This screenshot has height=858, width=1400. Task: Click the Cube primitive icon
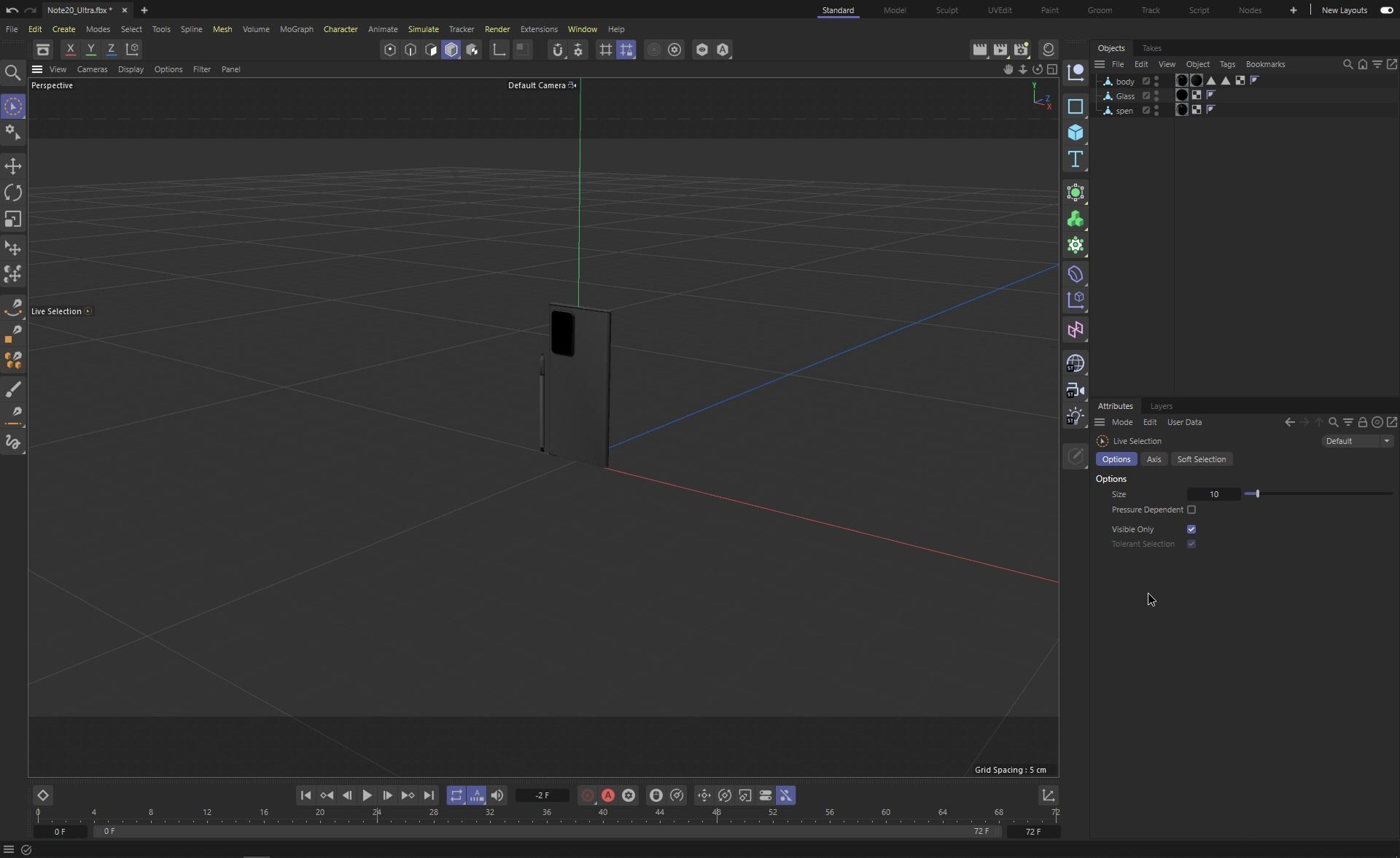tap(1075, 133)
